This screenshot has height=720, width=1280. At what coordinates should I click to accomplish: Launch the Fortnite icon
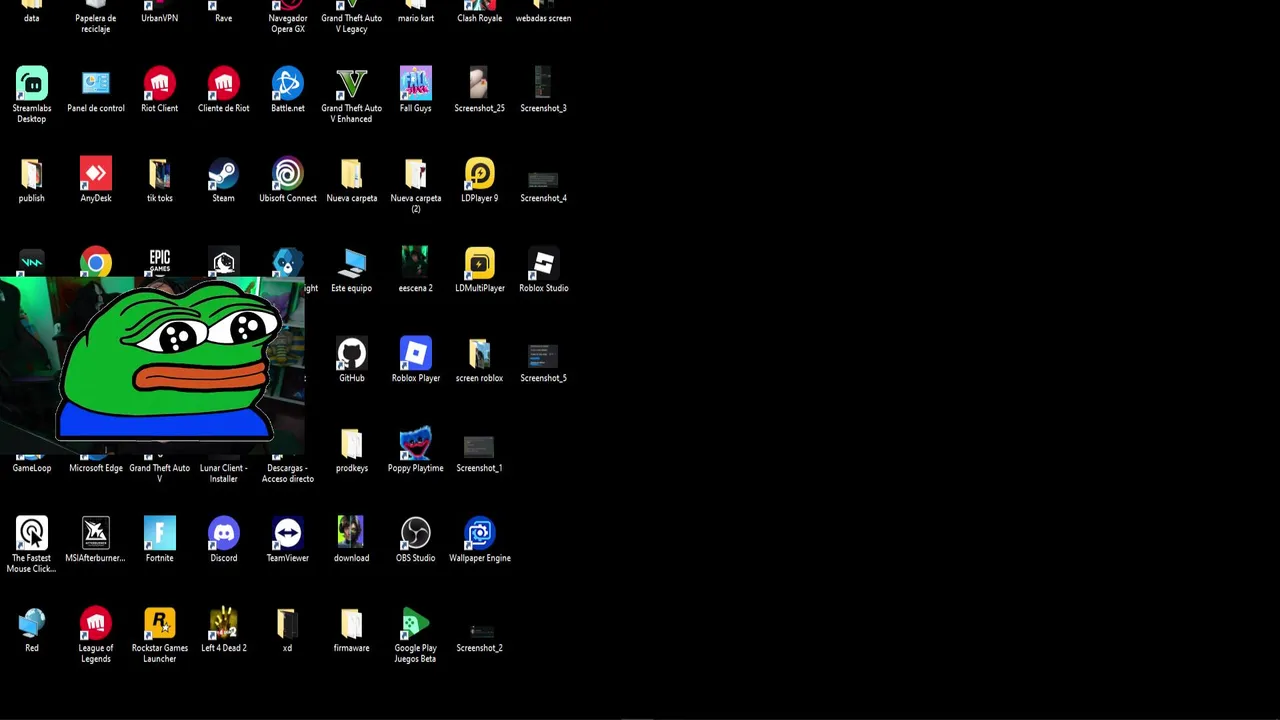point(159,534)
